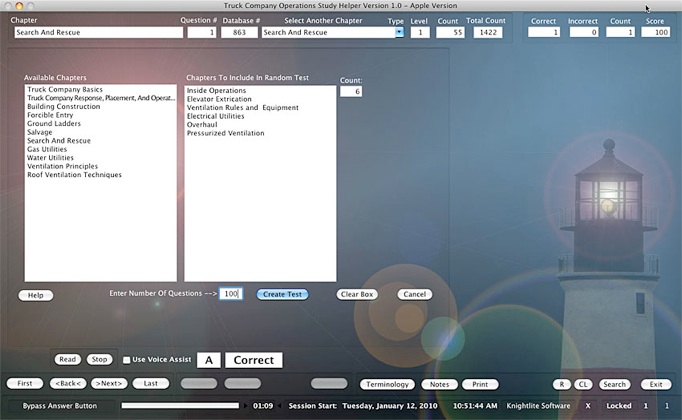This screenshot has width=682, height=420.
Task: Click the X in the status bar
Action: [588, 406]
